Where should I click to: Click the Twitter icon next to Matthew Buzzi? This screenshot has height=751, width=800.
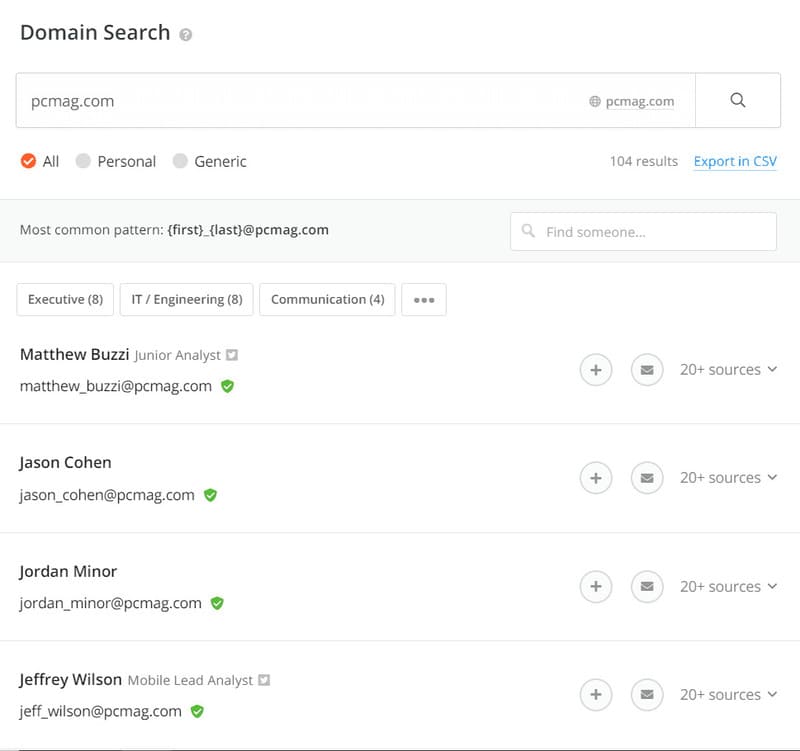(x=233, y=354)
